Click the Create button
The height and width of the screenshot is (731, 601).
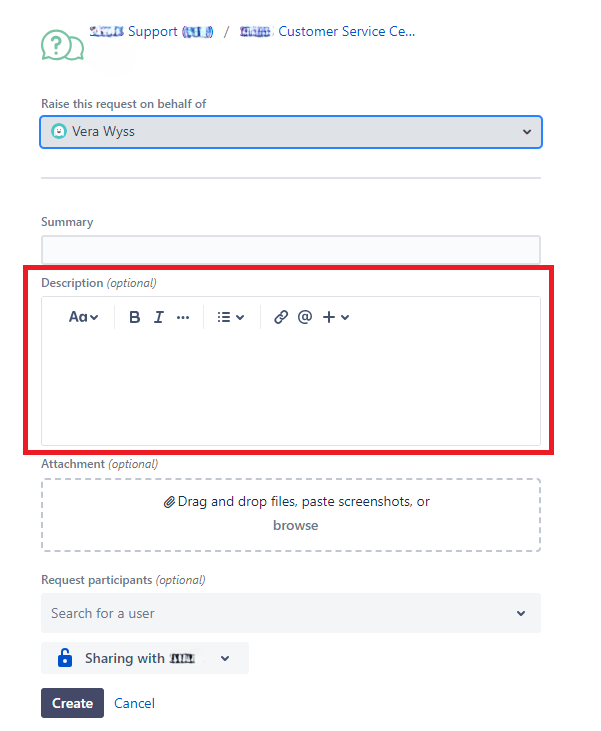click(72, 703)
